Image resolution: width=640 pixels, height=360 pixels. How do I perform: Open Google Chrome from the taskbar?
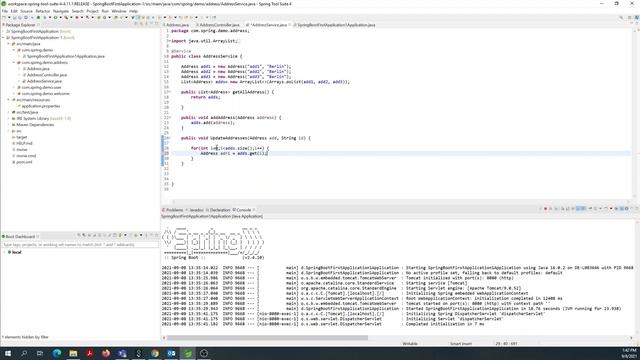pos(155,353)
